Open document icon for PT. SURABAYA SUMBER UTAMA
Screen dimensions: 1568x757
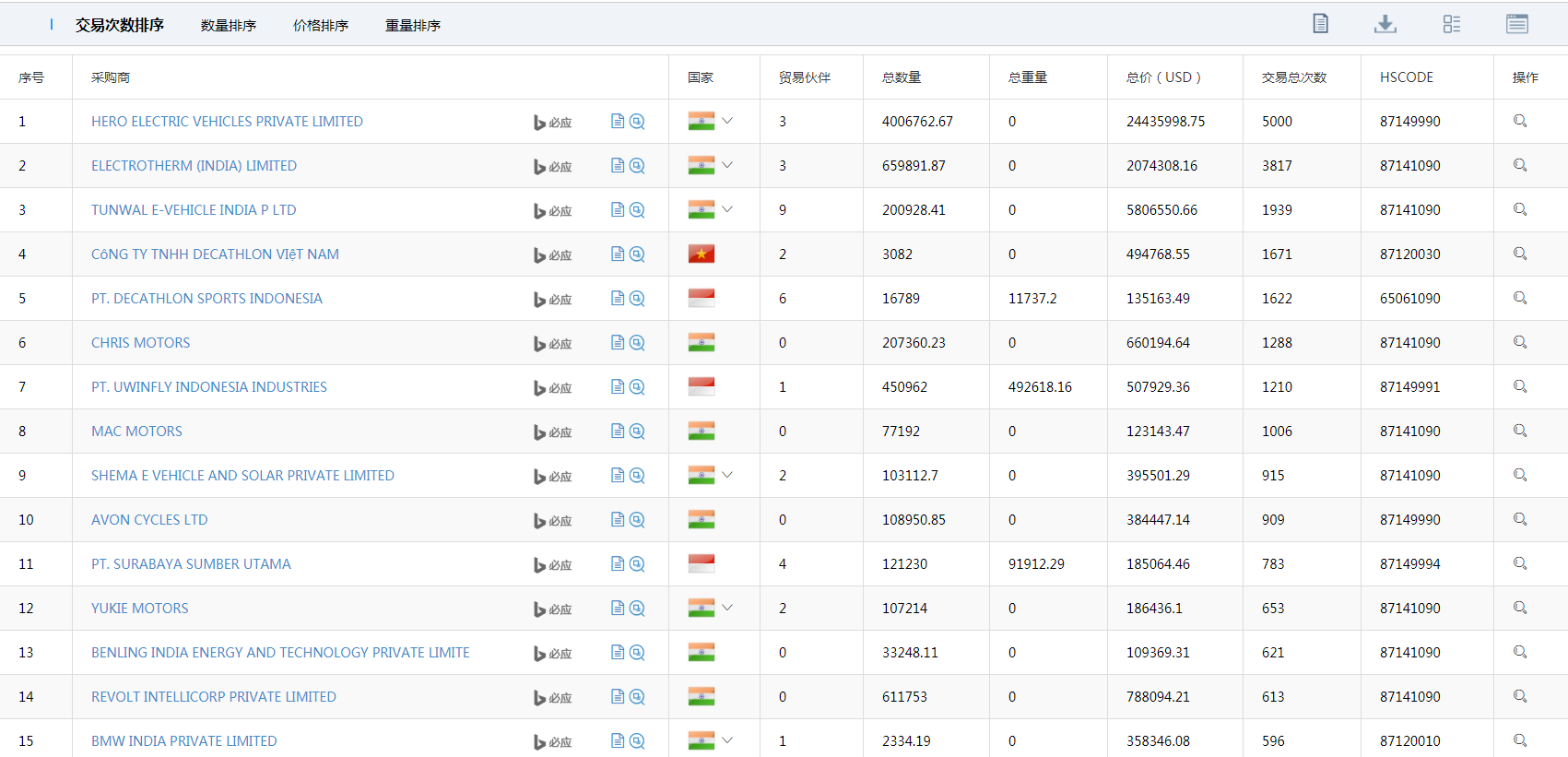click(618, 563)
